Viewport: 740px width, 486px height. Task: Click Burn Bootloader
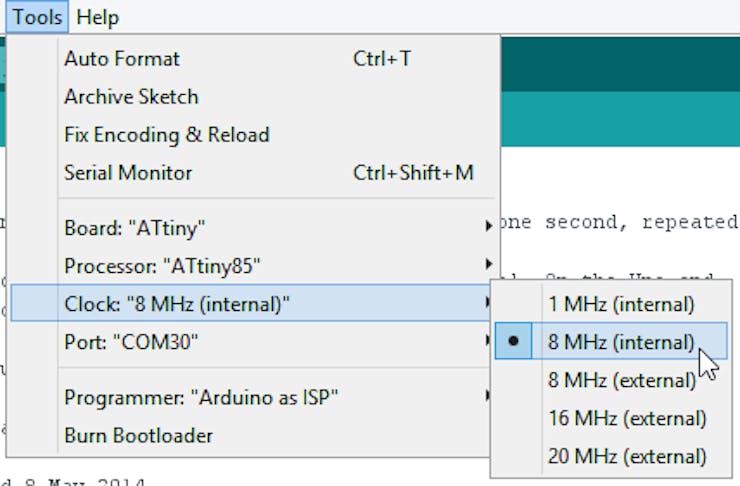point(138,436)
